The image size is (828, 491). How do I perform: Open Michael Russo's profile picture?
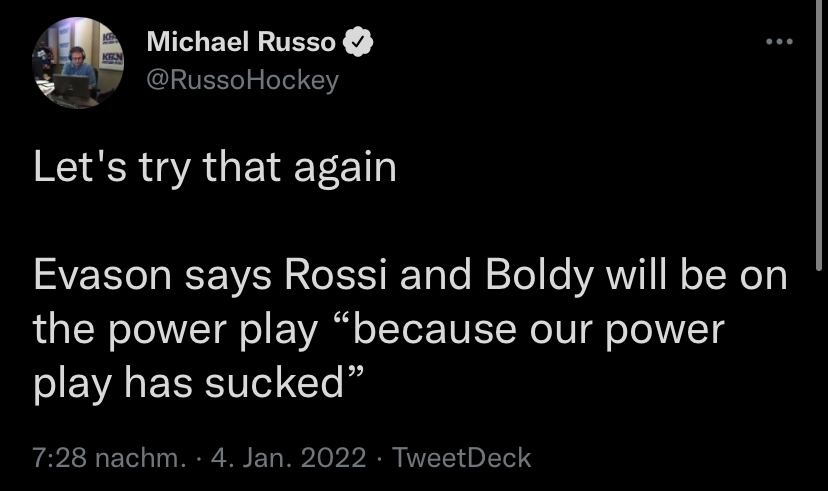coord(78,63)
